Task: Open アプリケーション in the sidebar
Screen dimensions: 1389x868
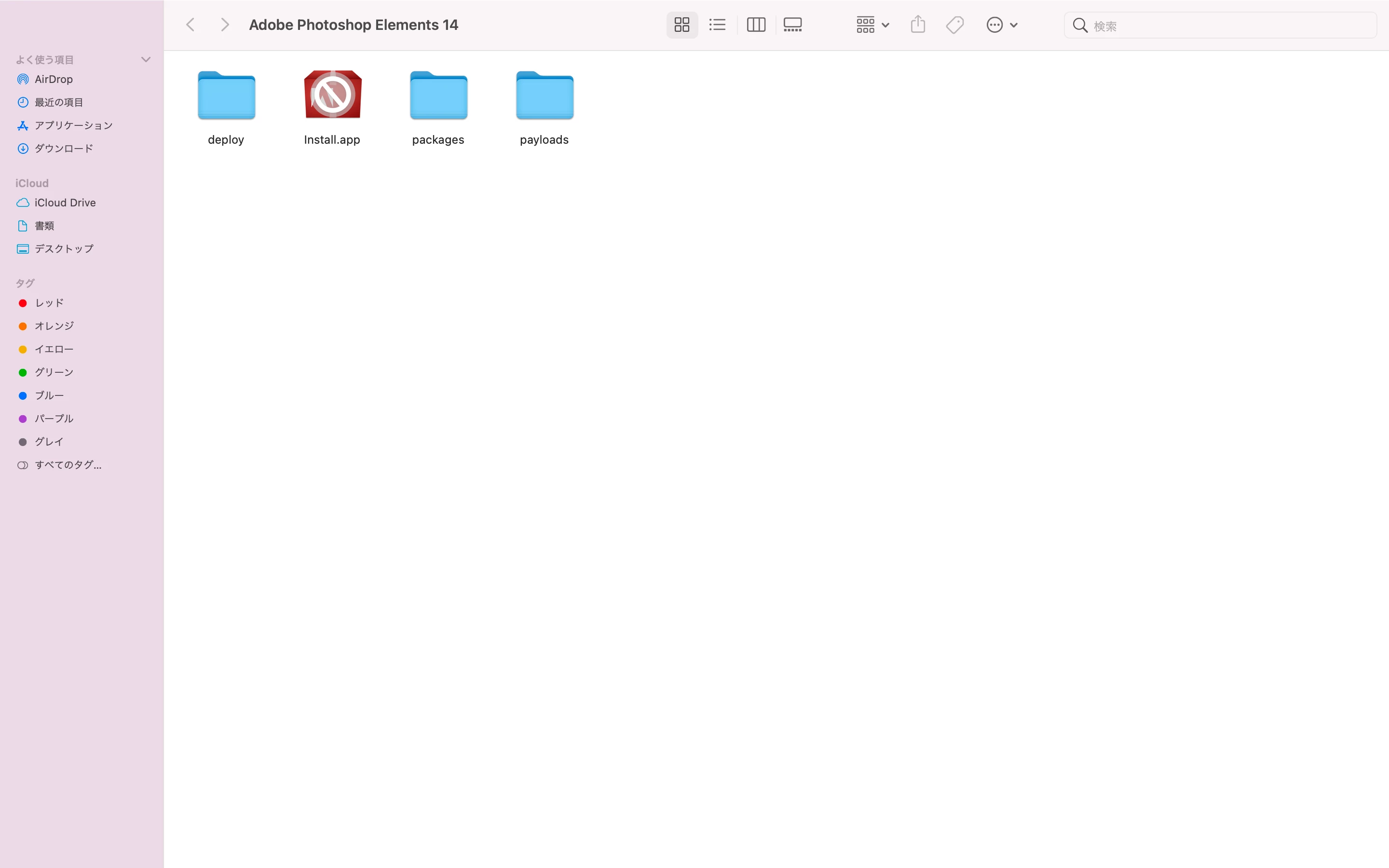Action: point(73,125)
